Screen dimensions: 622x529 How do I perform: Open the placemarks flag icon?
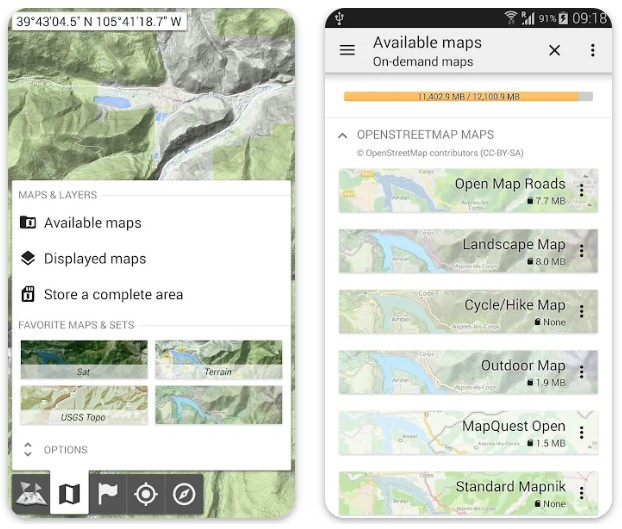point(108,494)
